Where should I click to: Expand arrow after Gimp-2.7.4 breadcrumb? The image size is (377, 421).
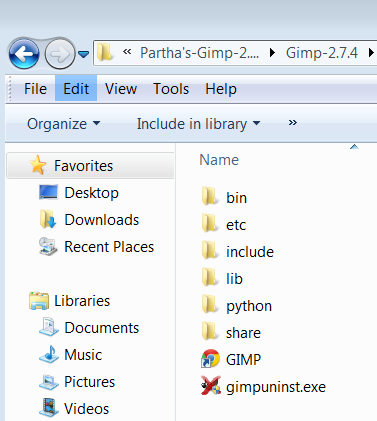tap(371, 53)
